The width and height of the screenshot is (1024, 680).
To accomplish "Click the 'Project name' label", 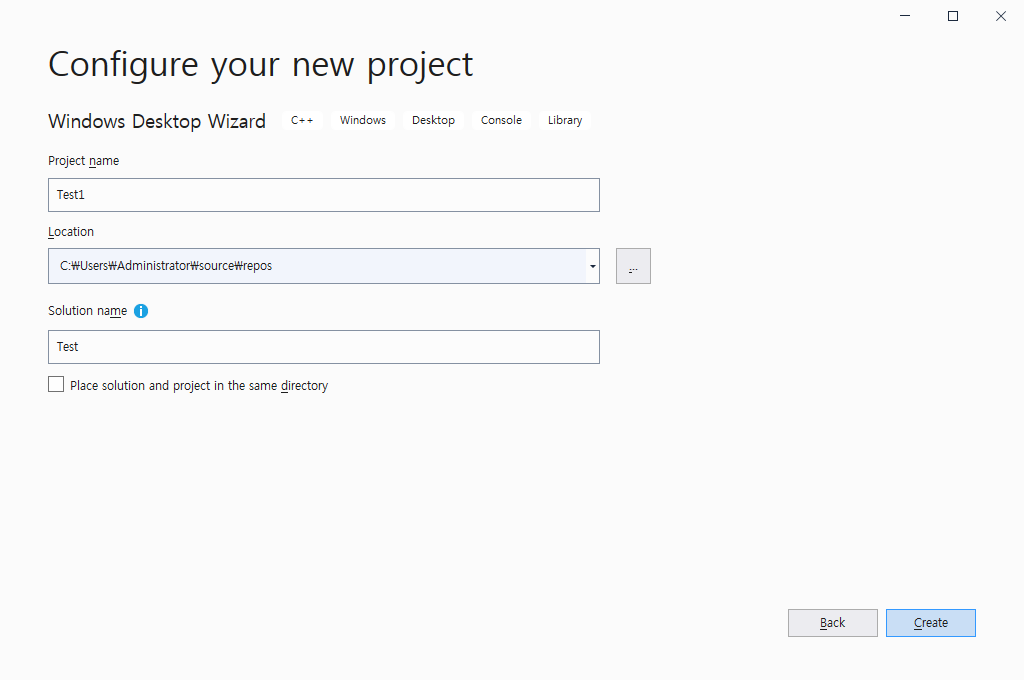I will [84, 161].
